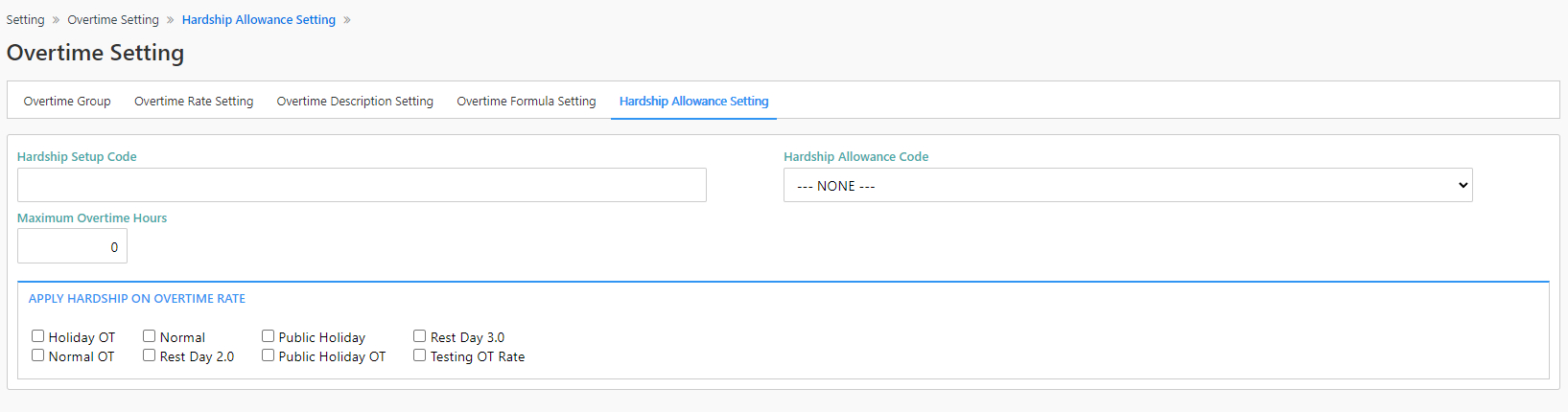Click the Hardship Allowance Setting breadcrumb link
This screenshot has width=1568, height=412.
[x=259, y=20]
